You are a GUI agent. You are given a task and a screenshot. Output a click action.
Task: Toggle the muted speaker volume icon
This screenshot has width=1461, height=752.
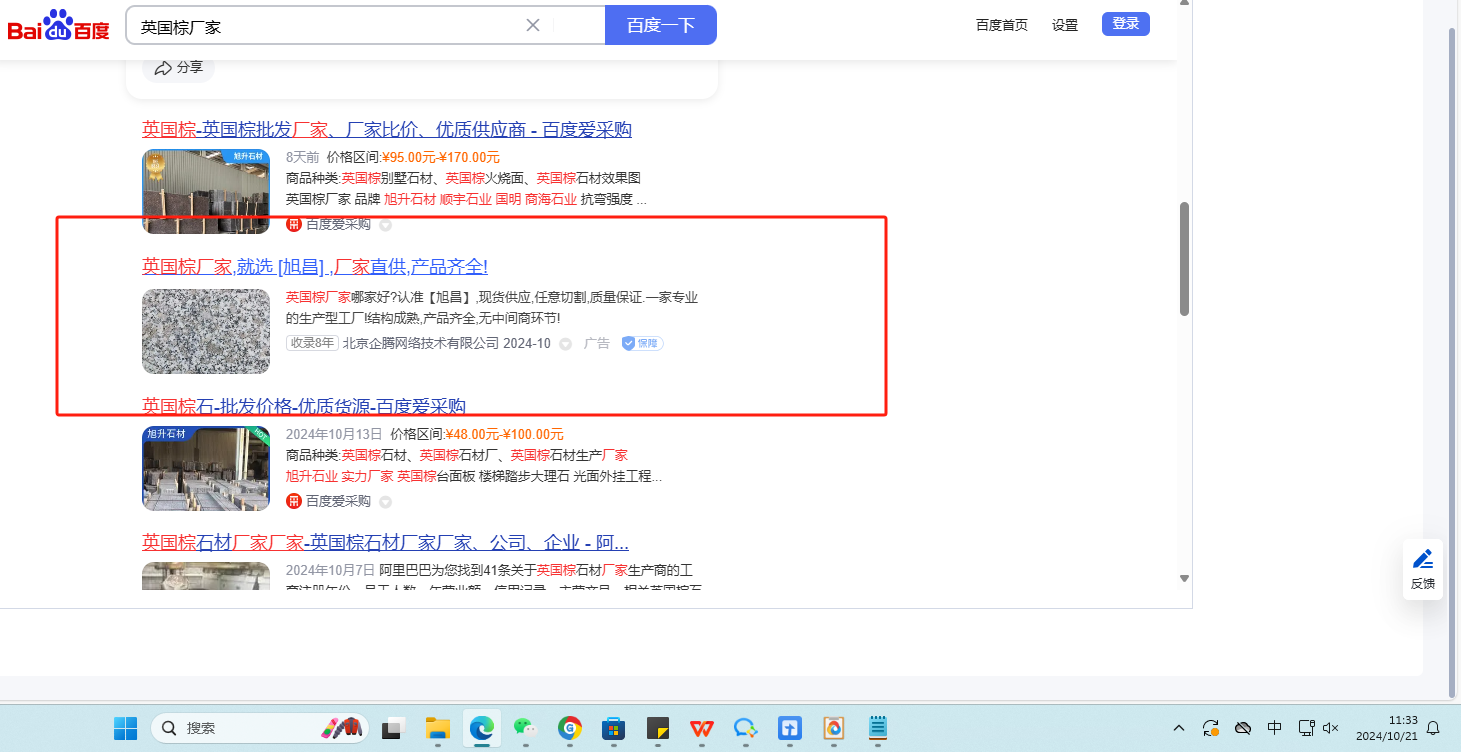pyautogui.click(x=1331, y=728)
